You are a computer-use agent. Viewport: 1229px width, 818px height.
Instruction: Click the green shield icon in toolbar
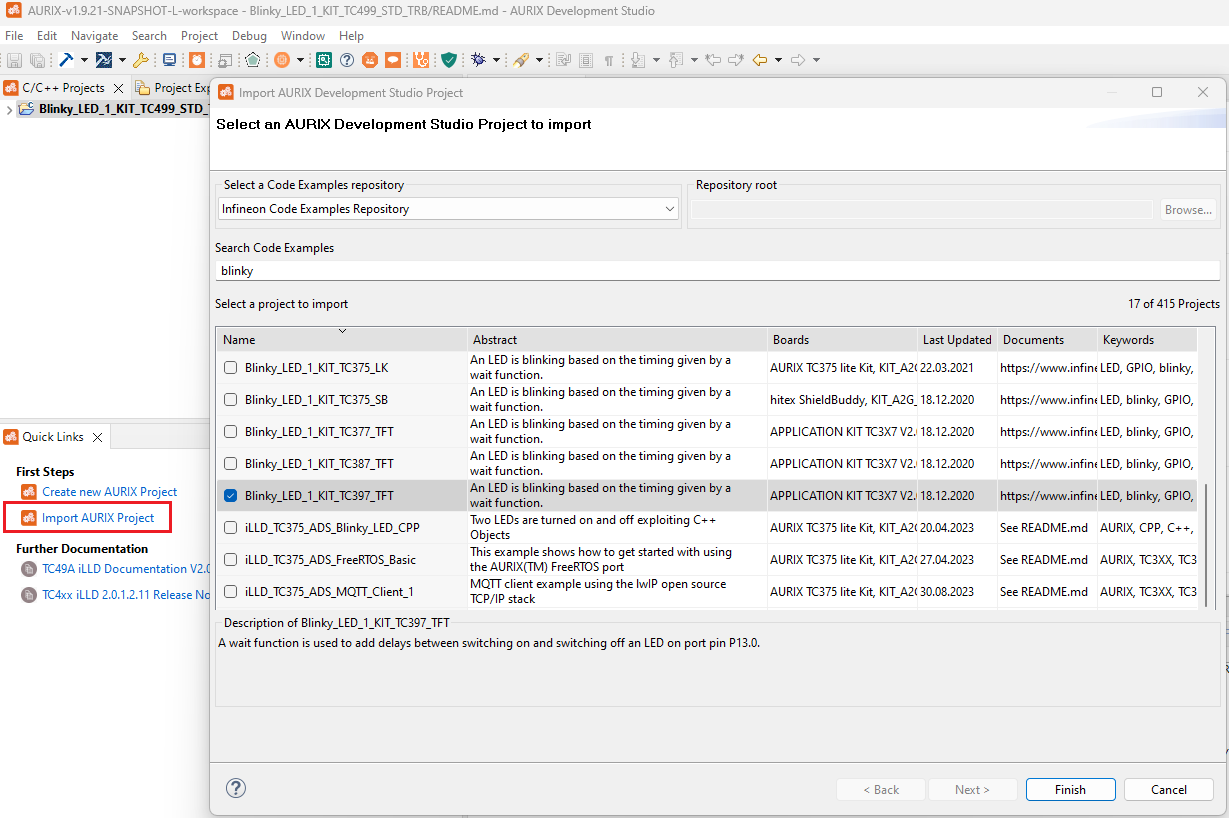(x=449, y=60)
